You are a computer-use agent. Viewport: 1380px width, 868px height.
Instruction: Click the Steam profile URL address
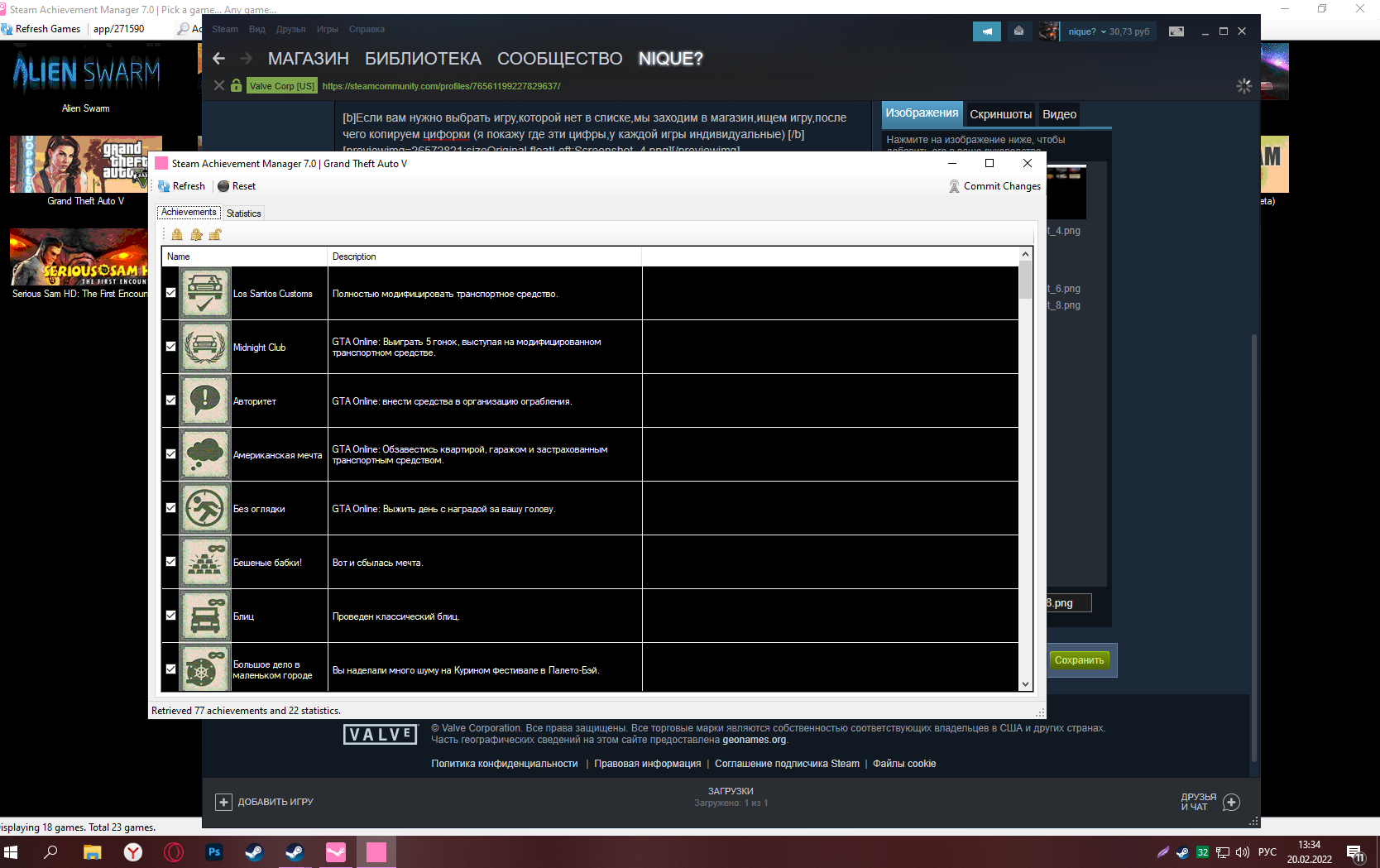click(x=442, y=86)
